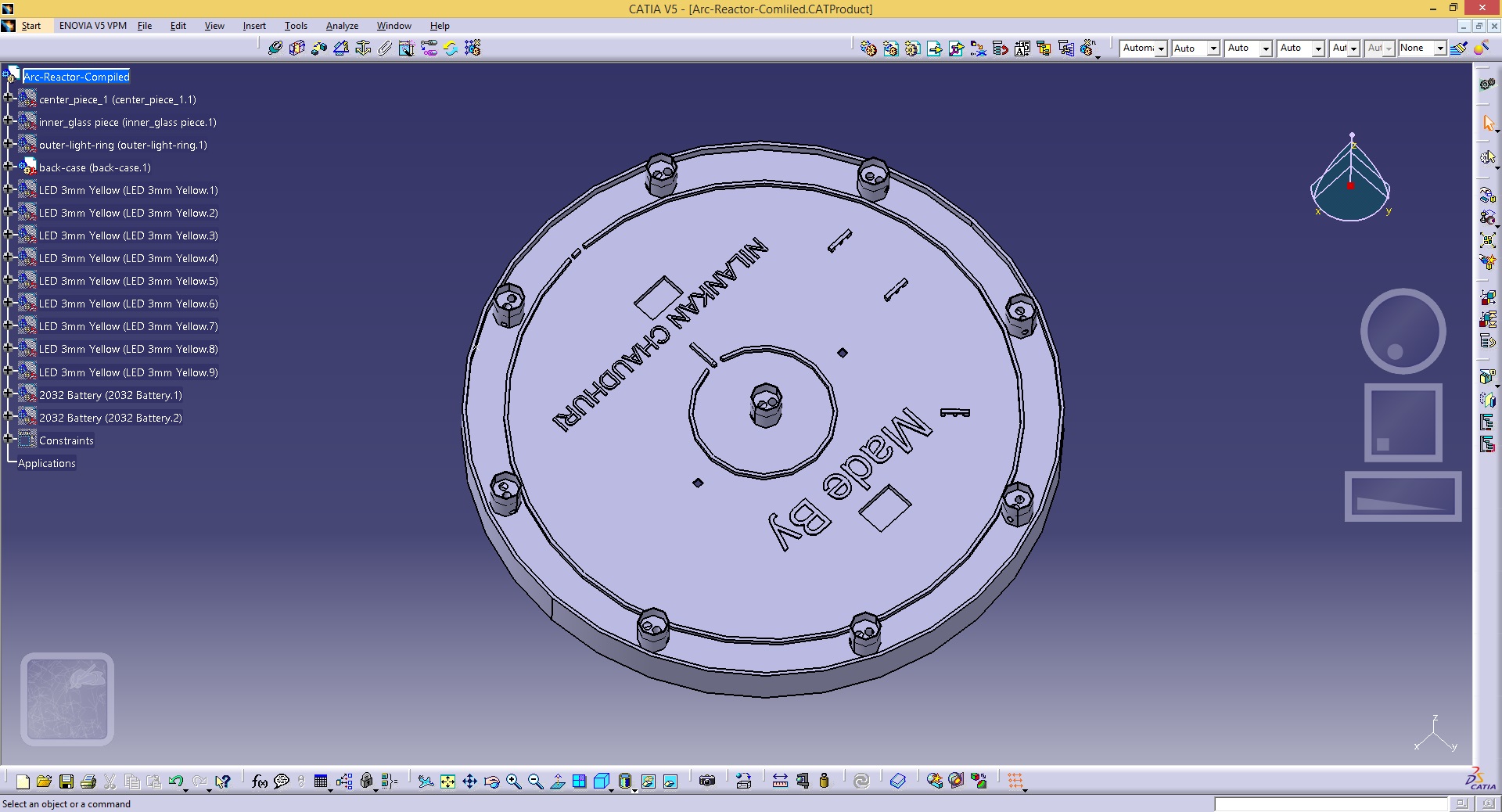1502x812 pixels.
Task: Click the Measure Between icon
Action: point(780,781)
